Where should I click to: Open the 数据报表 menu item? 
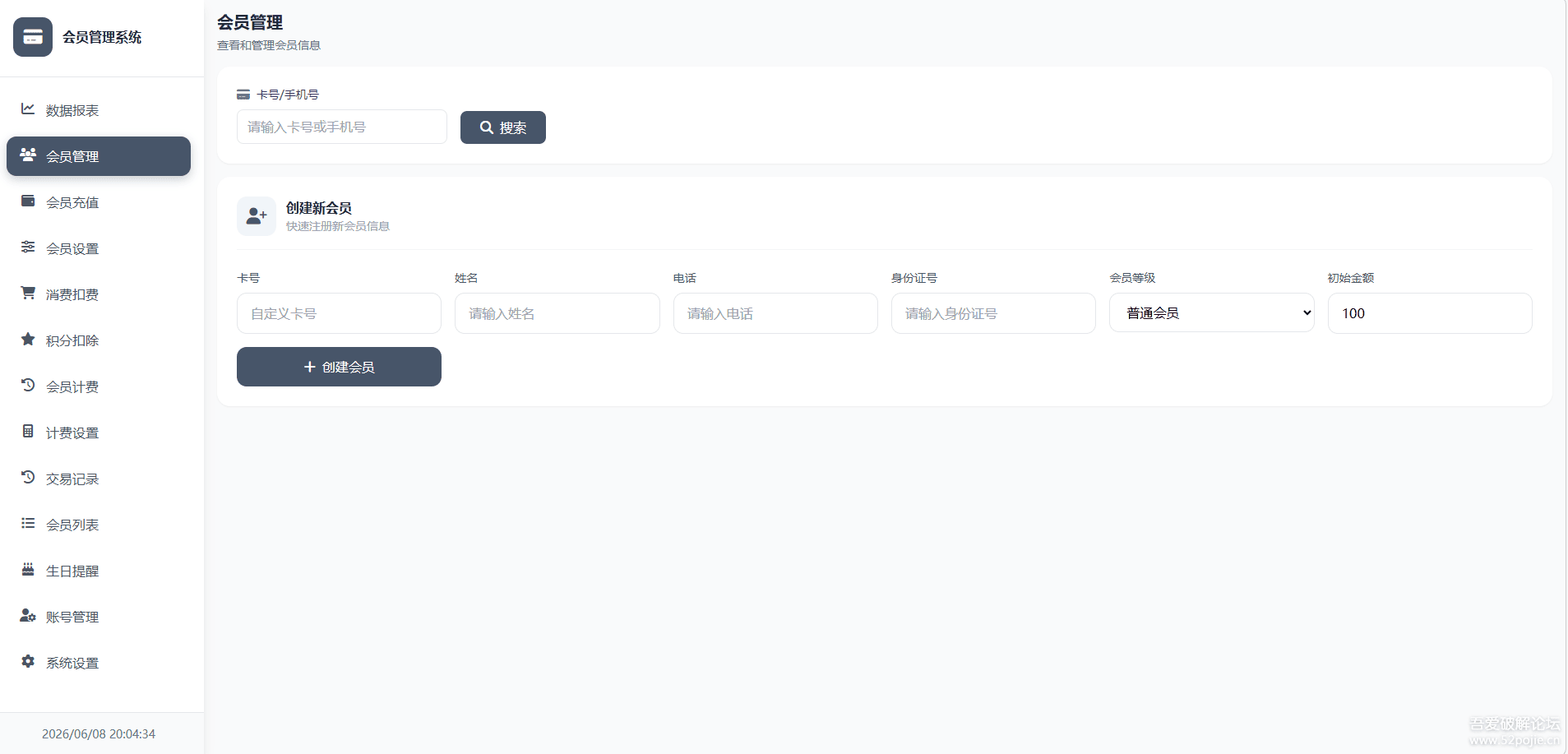pyautogui.click(x=99, y=110)
